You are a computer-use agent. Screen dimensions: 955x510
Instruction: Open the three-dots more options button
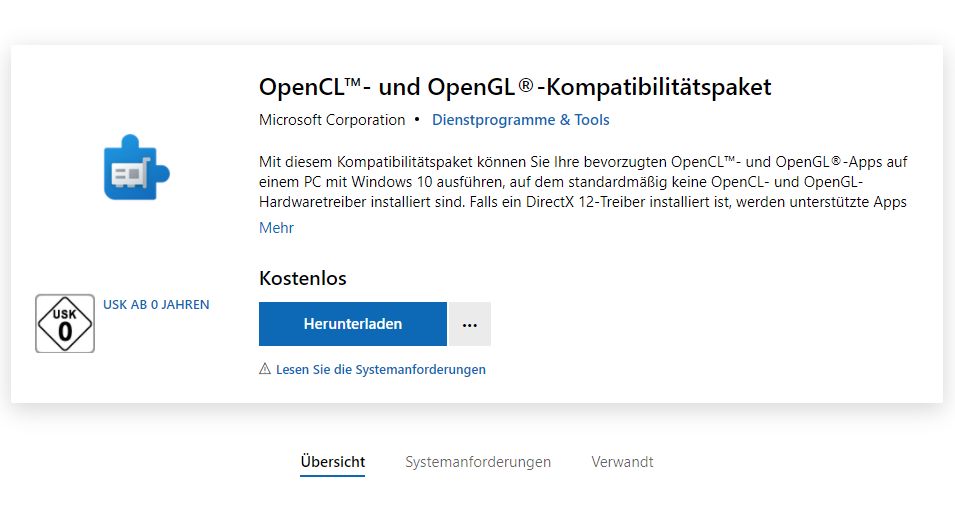tap(470, 324)
